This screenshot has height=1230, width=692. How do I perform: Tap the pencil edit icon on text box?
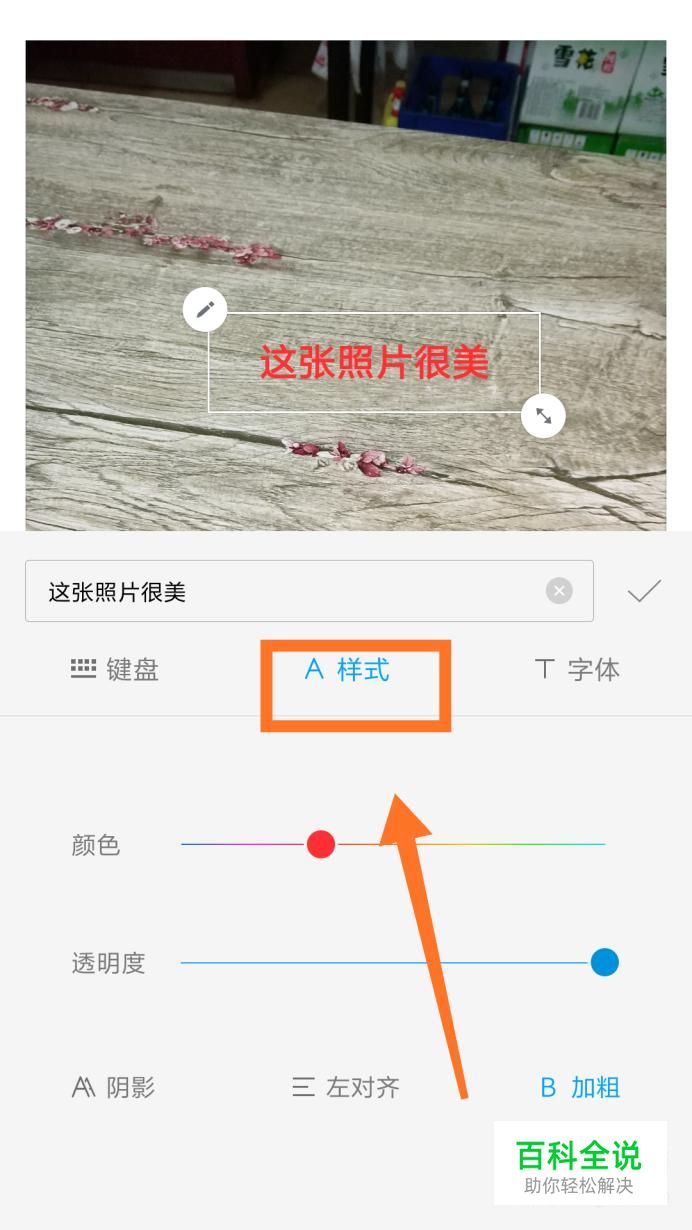(205, 309)
